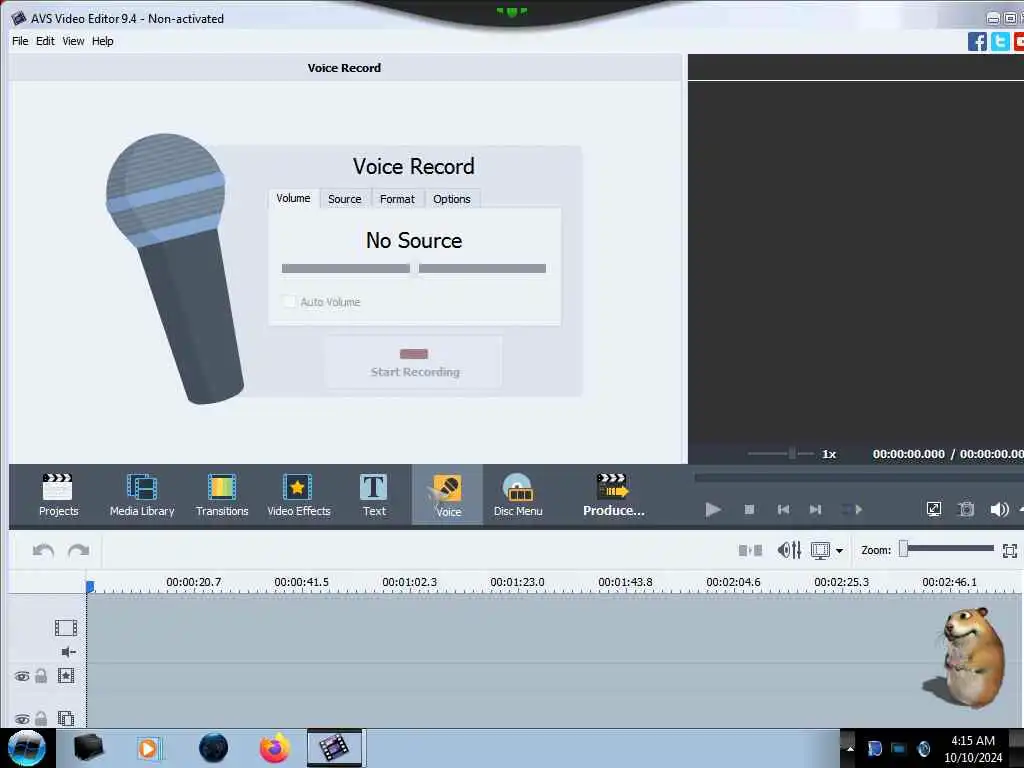
Task: Enable the Auto Volume checkbox
Action: (x=289, y=302)
